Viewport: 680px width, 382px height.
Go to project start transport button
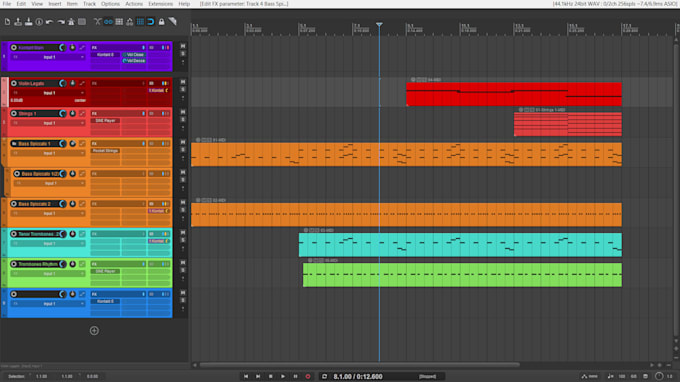246,376
